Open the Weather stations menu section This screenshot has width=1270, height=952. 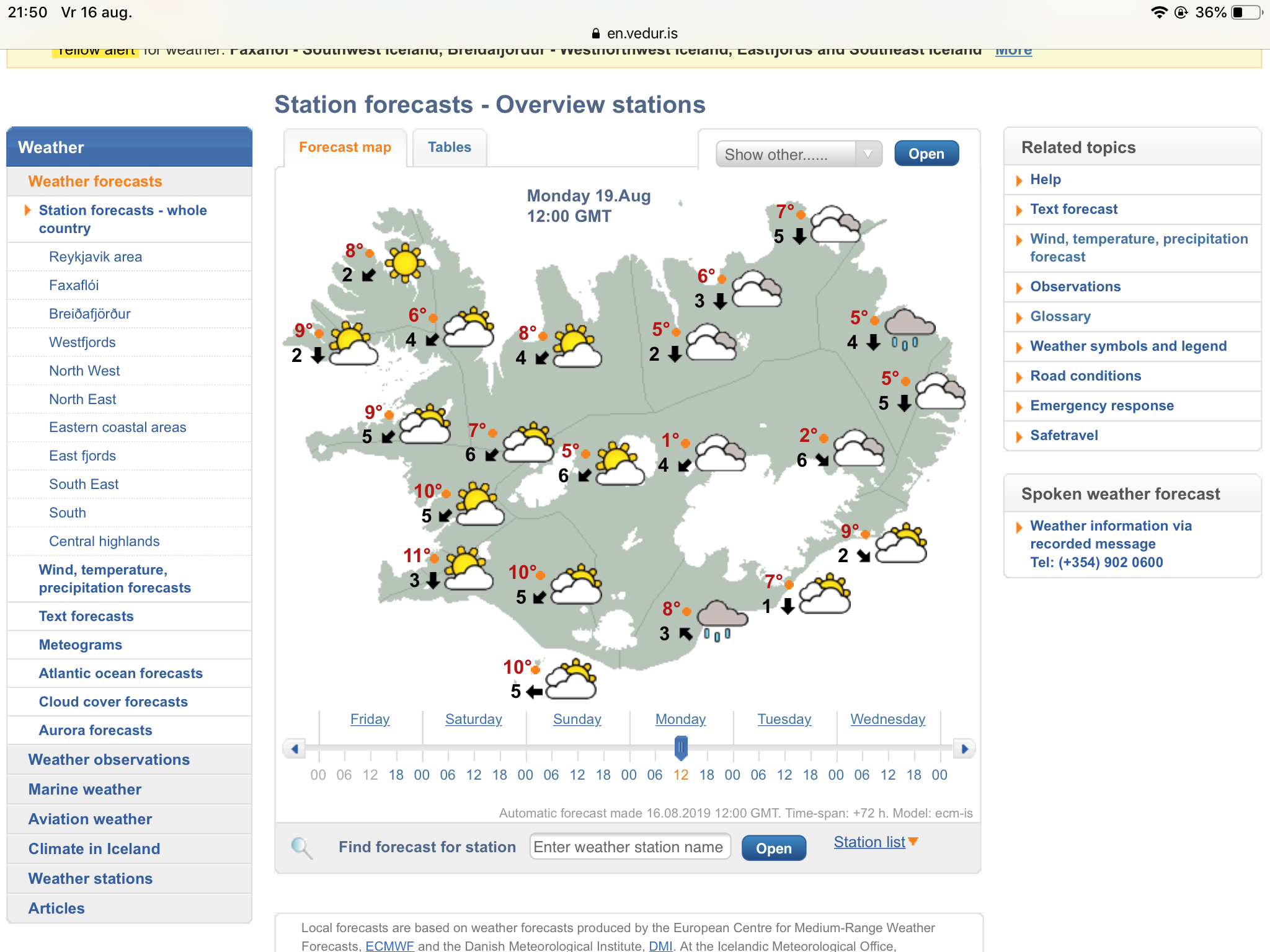click(91, 879)
